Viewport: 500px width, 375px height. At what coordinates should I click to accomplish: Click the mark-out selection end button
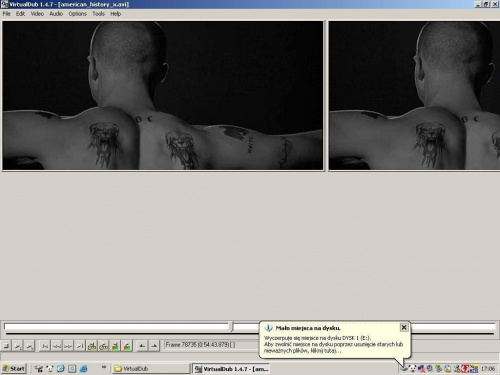[154, 346]
